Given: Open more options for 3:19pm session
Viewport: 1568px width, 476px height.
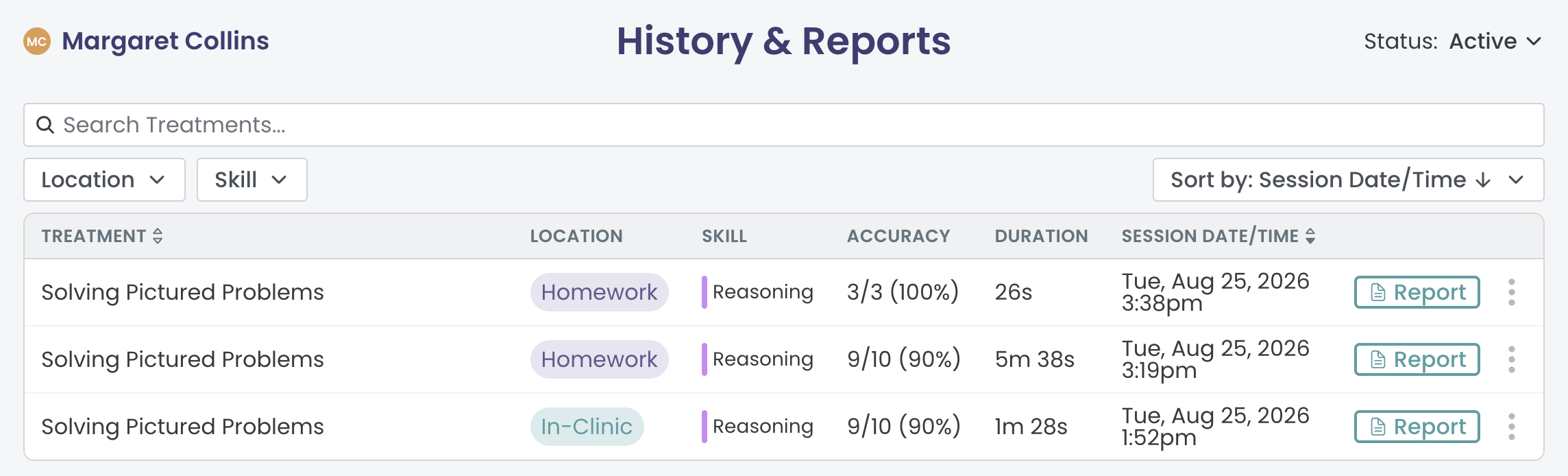Looking at the screenshot, I should [x=1511, y=359].
